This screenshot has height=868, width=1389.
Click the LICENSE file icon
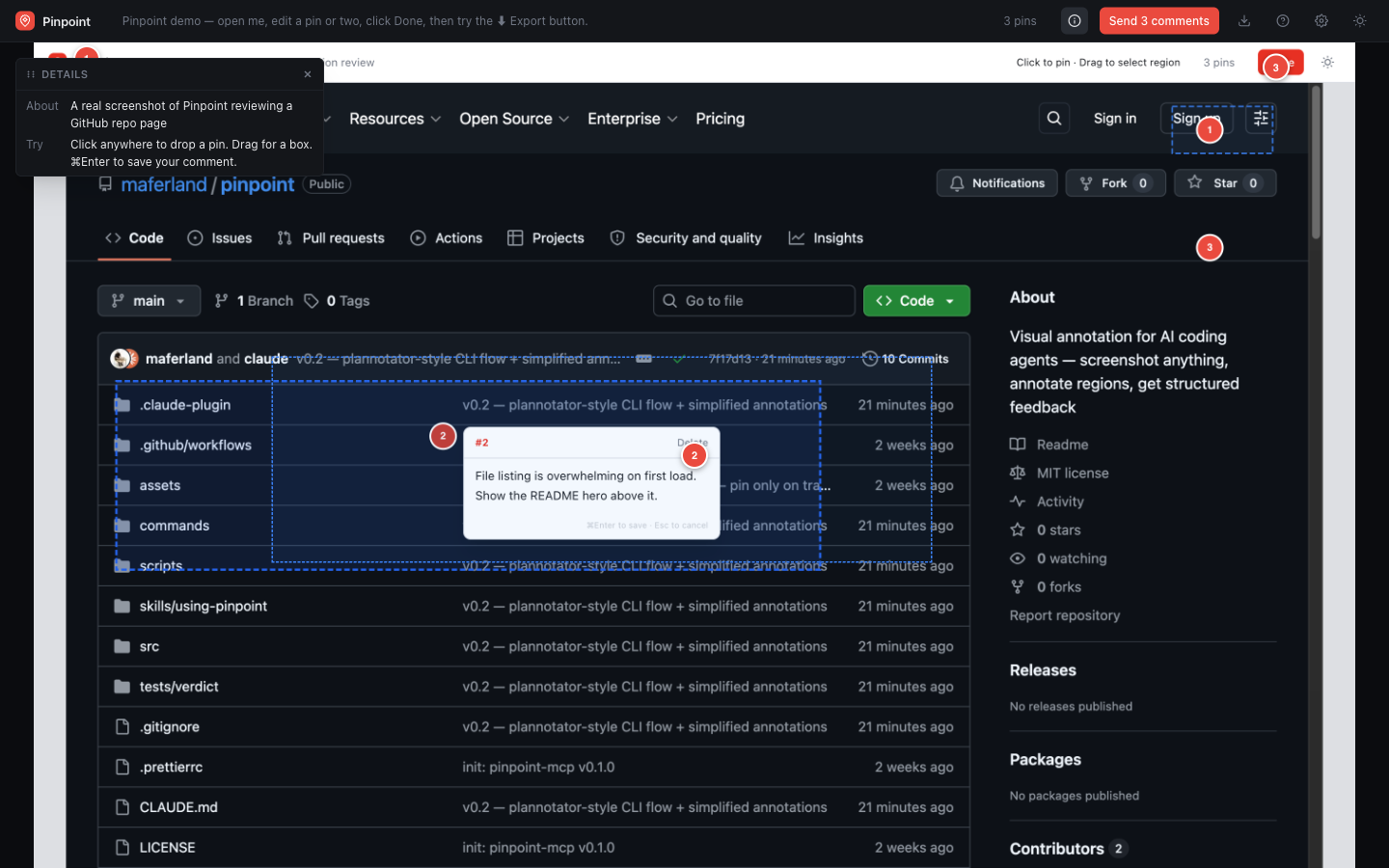123,848
